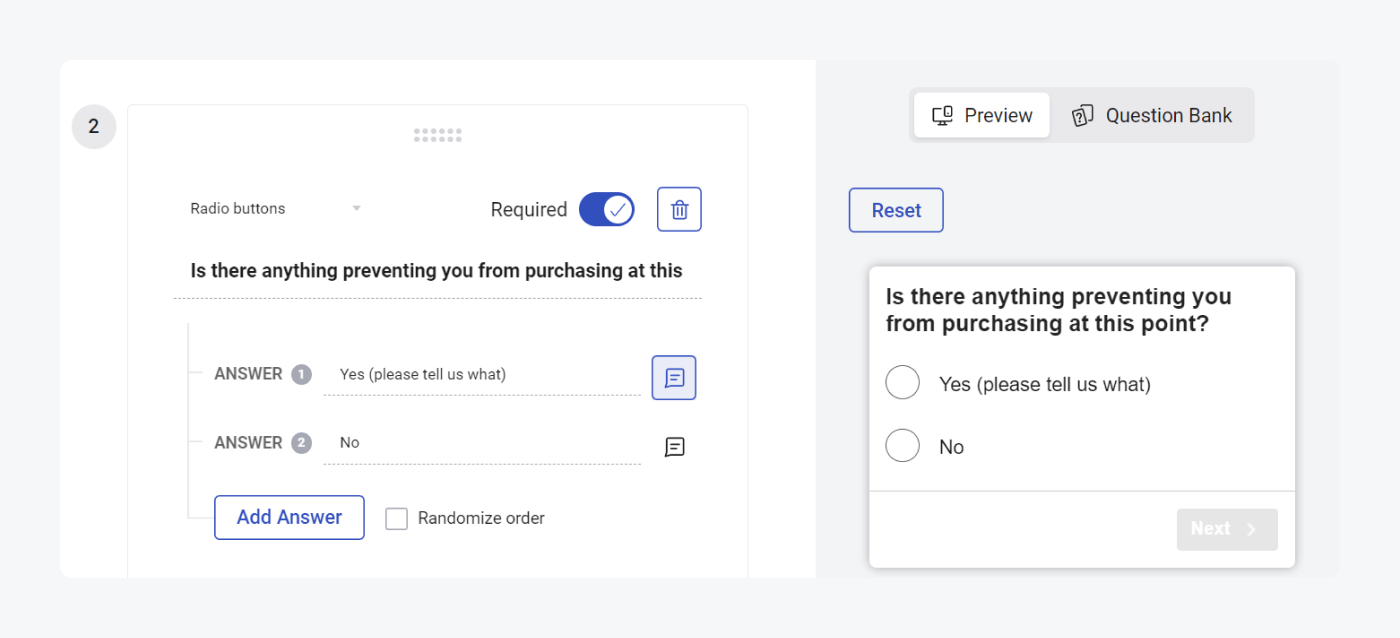Select the Preview tab
The height and width of the screenshot is (638, 1400).
tap(981, 115)
